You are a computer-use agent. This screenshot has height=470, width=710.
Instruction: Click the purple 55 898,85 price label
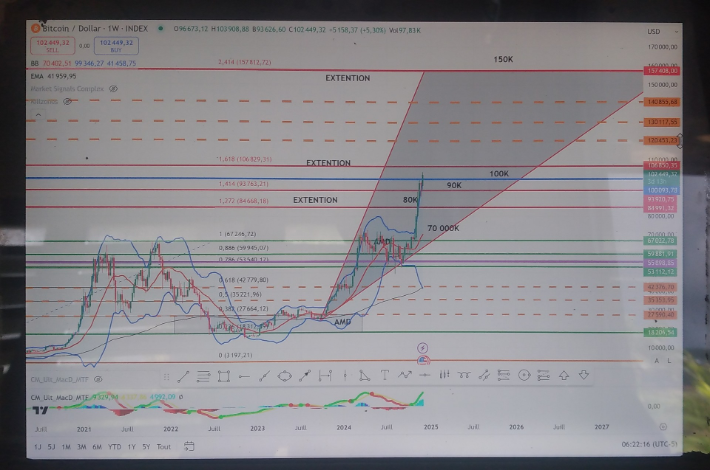[661, 263]
